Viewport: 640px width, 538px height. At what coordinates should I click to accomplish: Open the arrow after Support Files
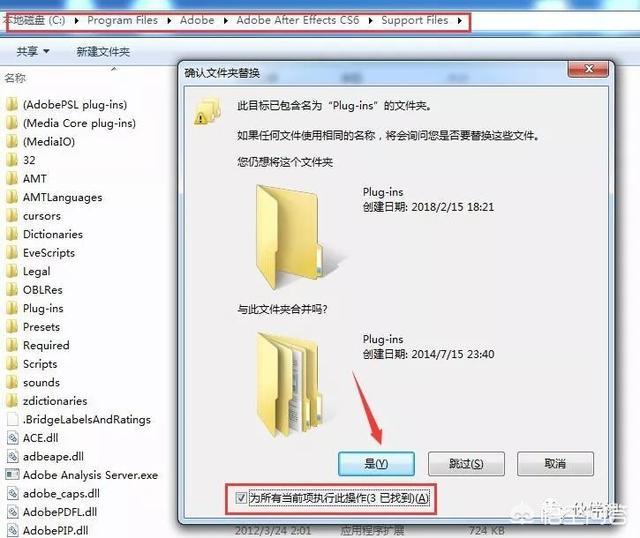(x=460, y=20)
